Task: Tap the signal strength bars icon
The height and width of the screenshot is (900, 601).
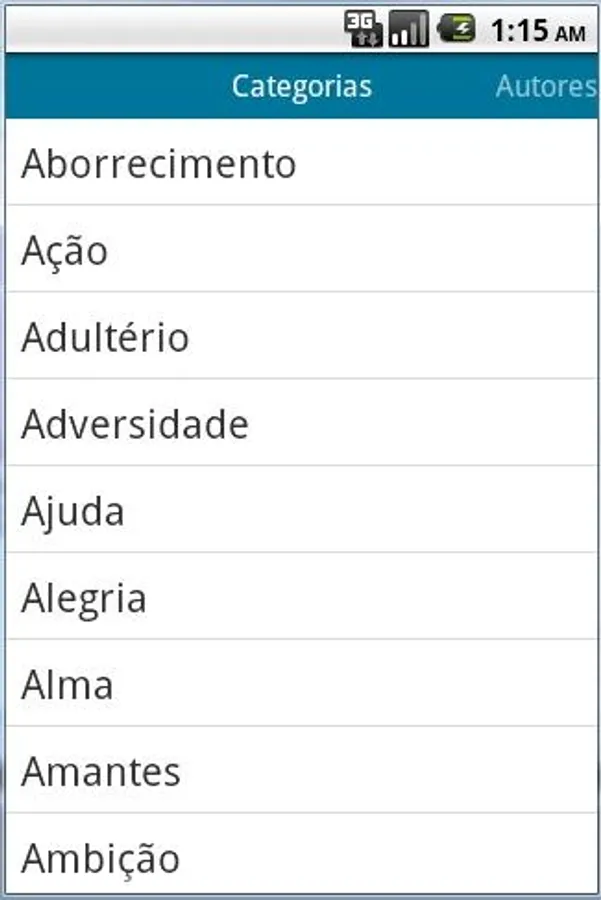Action: (x=409, y=29)
